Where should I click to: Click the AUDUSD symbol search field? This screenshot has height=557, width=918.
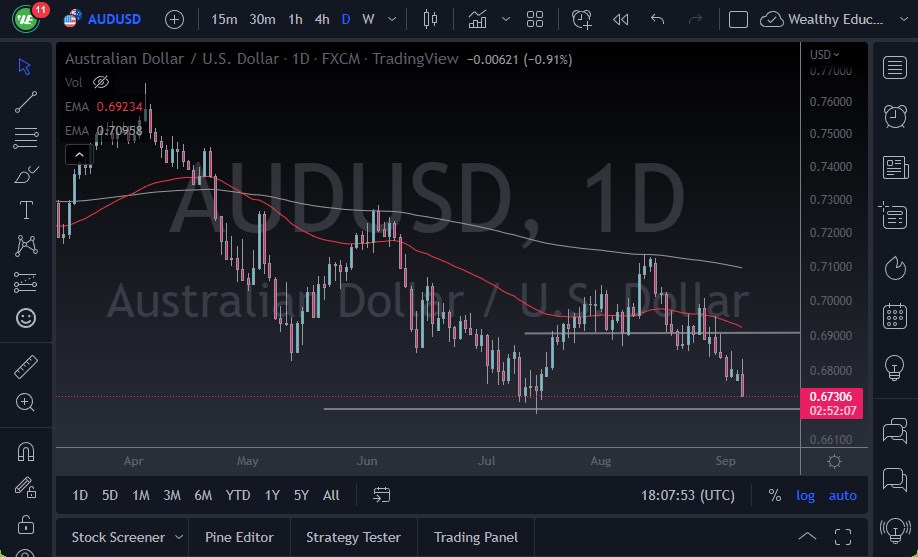(113, 19)
